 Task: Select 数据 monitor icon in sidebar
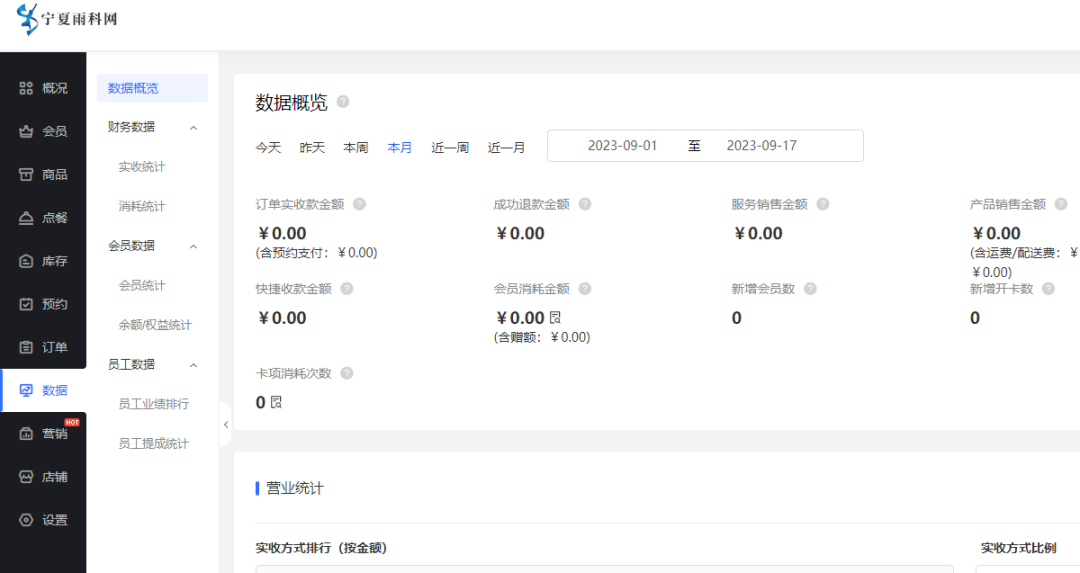[x=26, y=390]
